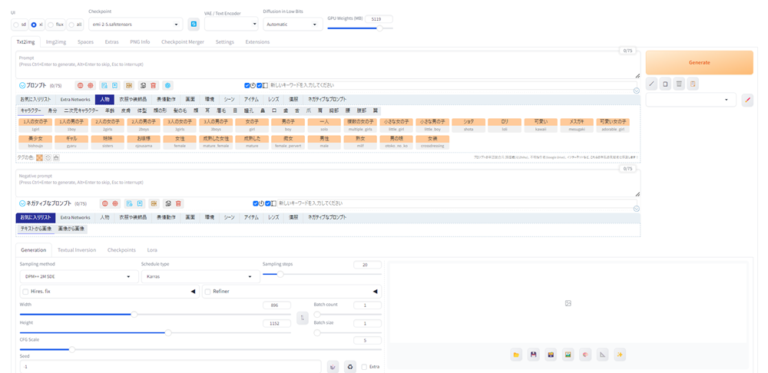Viewport: 768px width, 373px height.
Task: Click the Generate button
Action: click(x=699, y=63)
